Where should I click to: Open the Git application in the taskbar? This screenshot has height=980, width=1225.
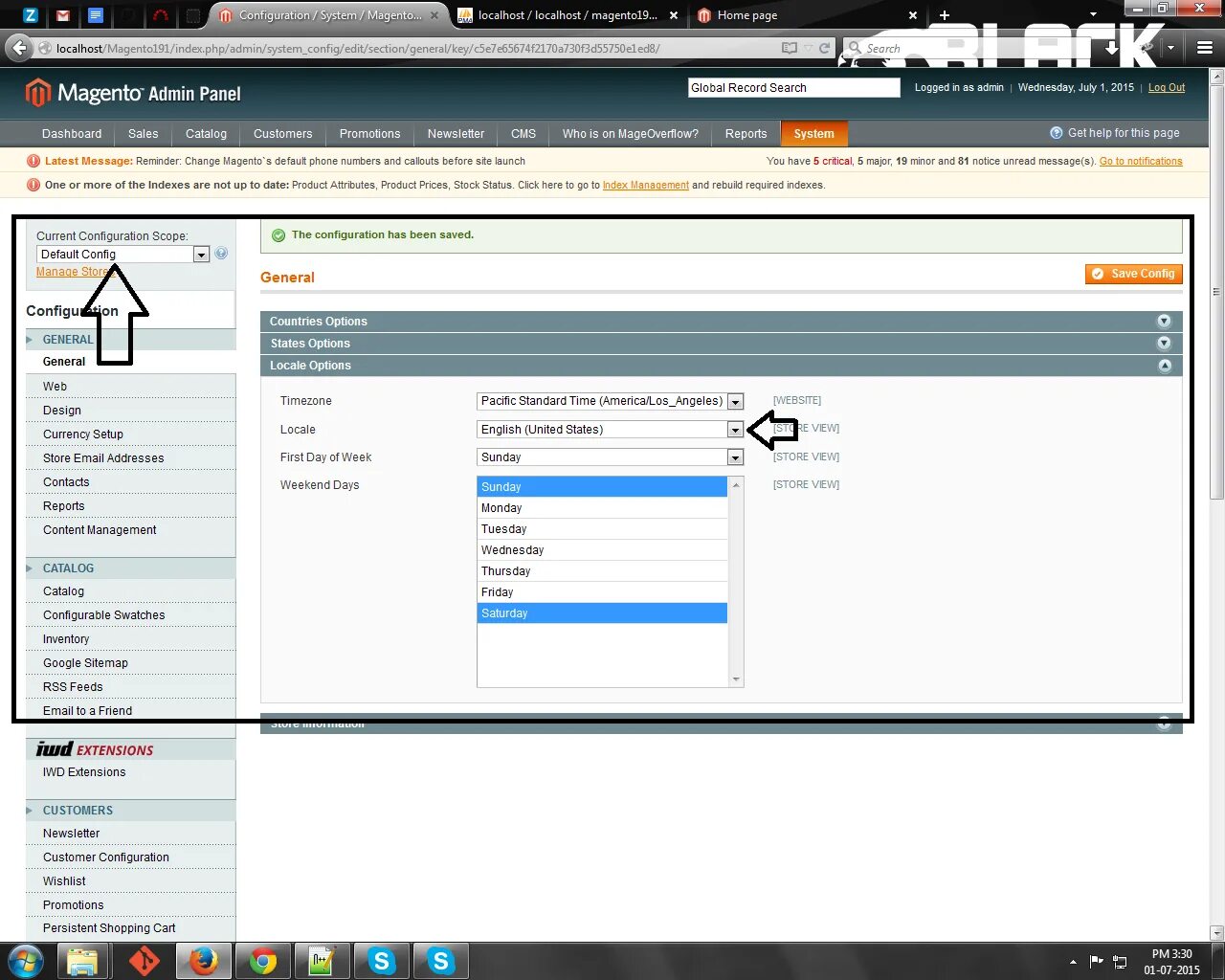[144, 961]
